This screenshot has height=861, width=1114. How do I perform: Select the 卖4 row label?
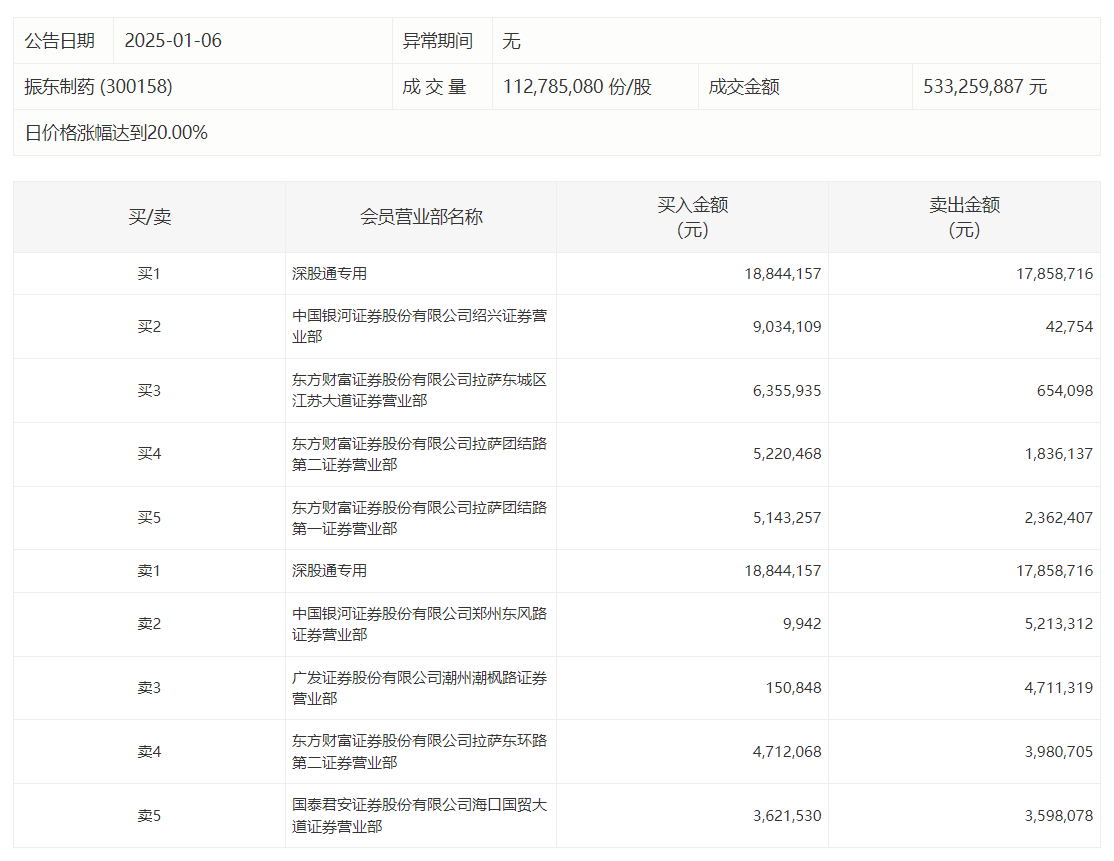(149, 752)
